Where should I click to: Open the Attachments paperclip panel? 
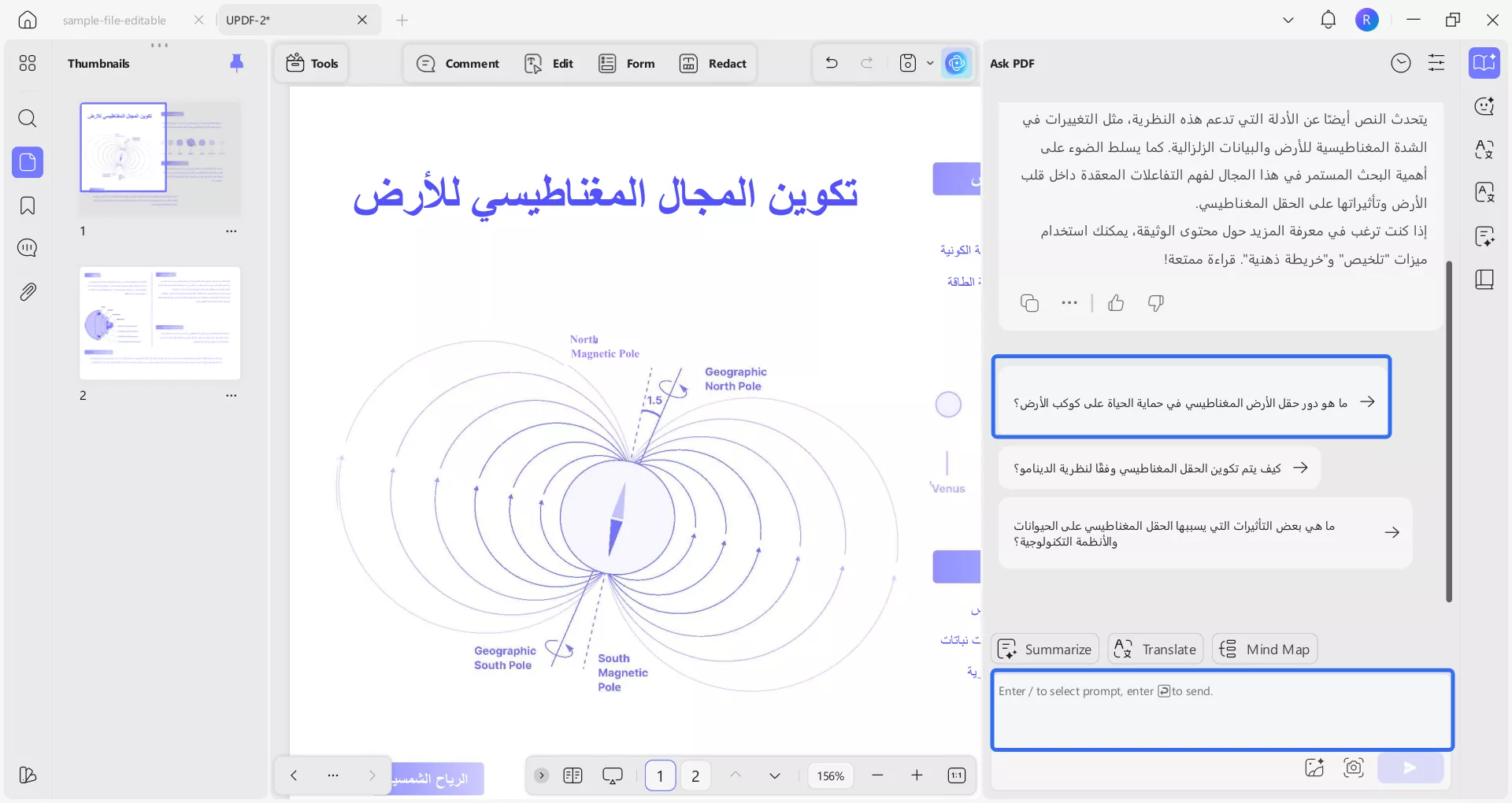[28, 291]
